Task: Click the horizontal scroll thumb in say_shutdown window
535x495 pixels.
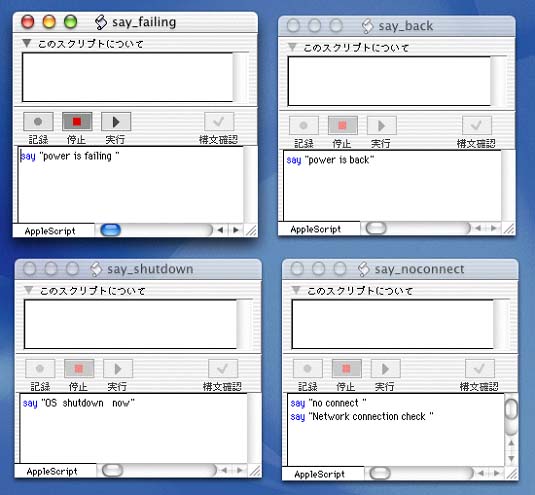Action: pyautogui.click(x=112, y=470)
